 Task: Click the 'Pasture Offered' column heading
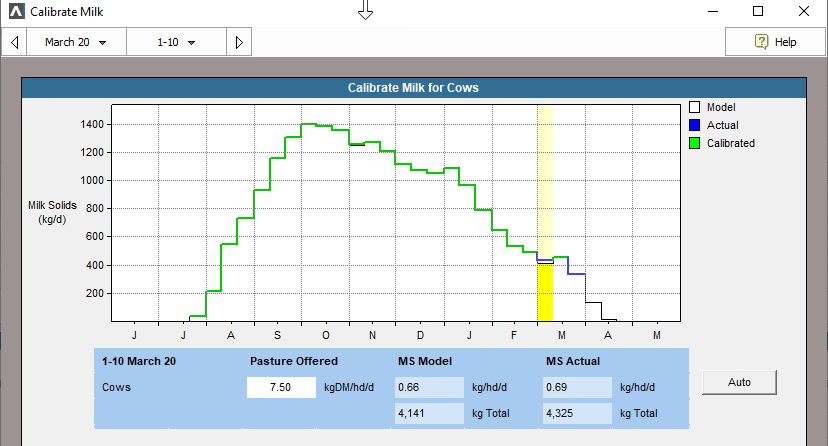(294, 362)
